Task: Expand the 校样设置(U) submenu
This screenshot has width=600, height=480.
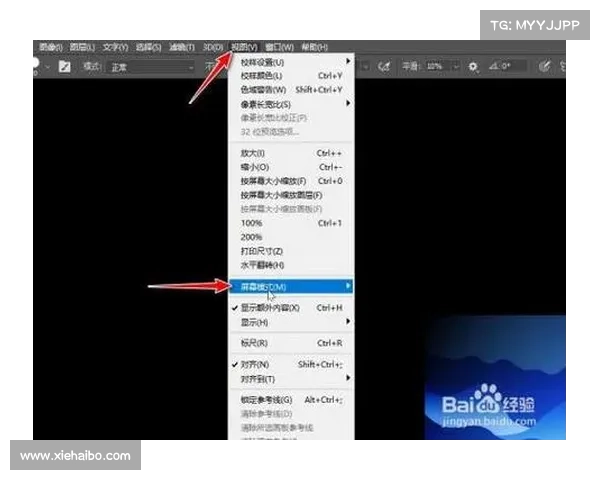Action: coord(291,62)
